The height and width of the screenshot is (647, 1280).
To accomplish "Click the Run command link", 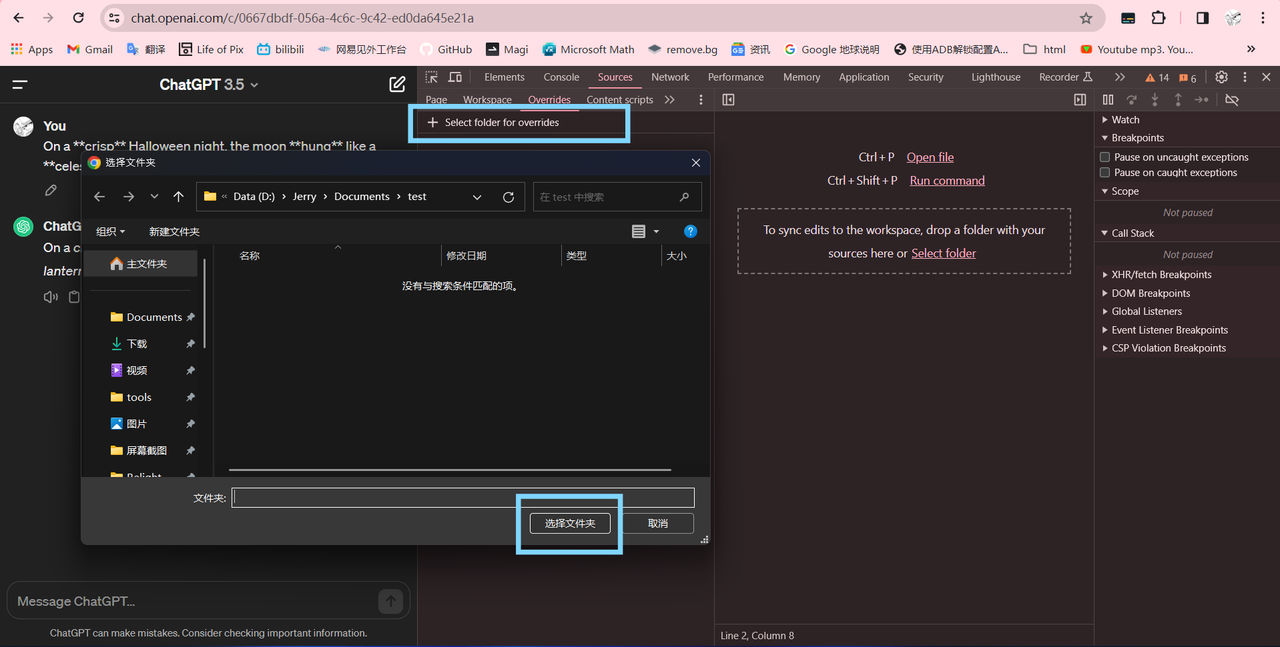I will click(x=947, y=181).
